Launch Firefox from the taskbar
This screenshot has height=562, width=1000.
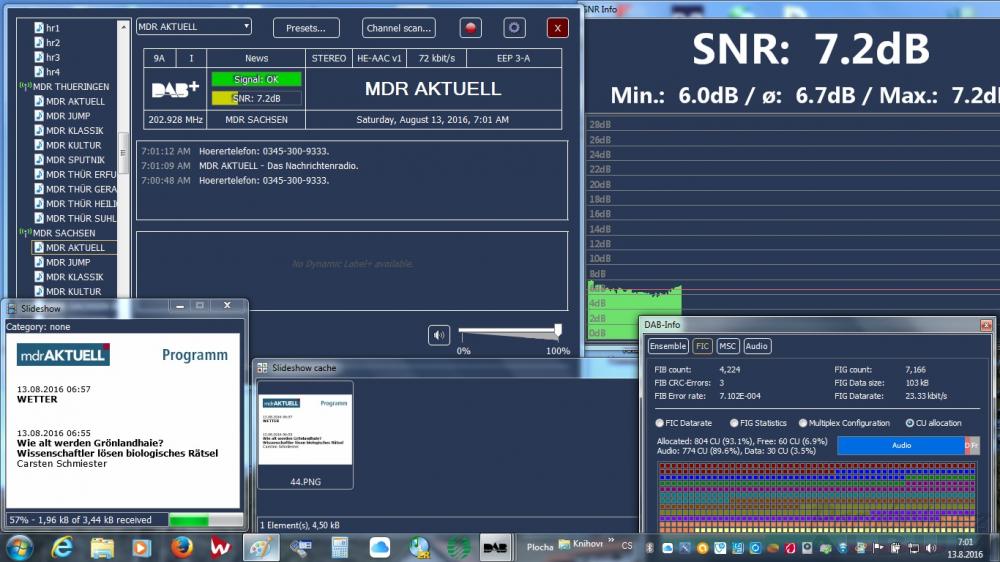tap(182, 547)
